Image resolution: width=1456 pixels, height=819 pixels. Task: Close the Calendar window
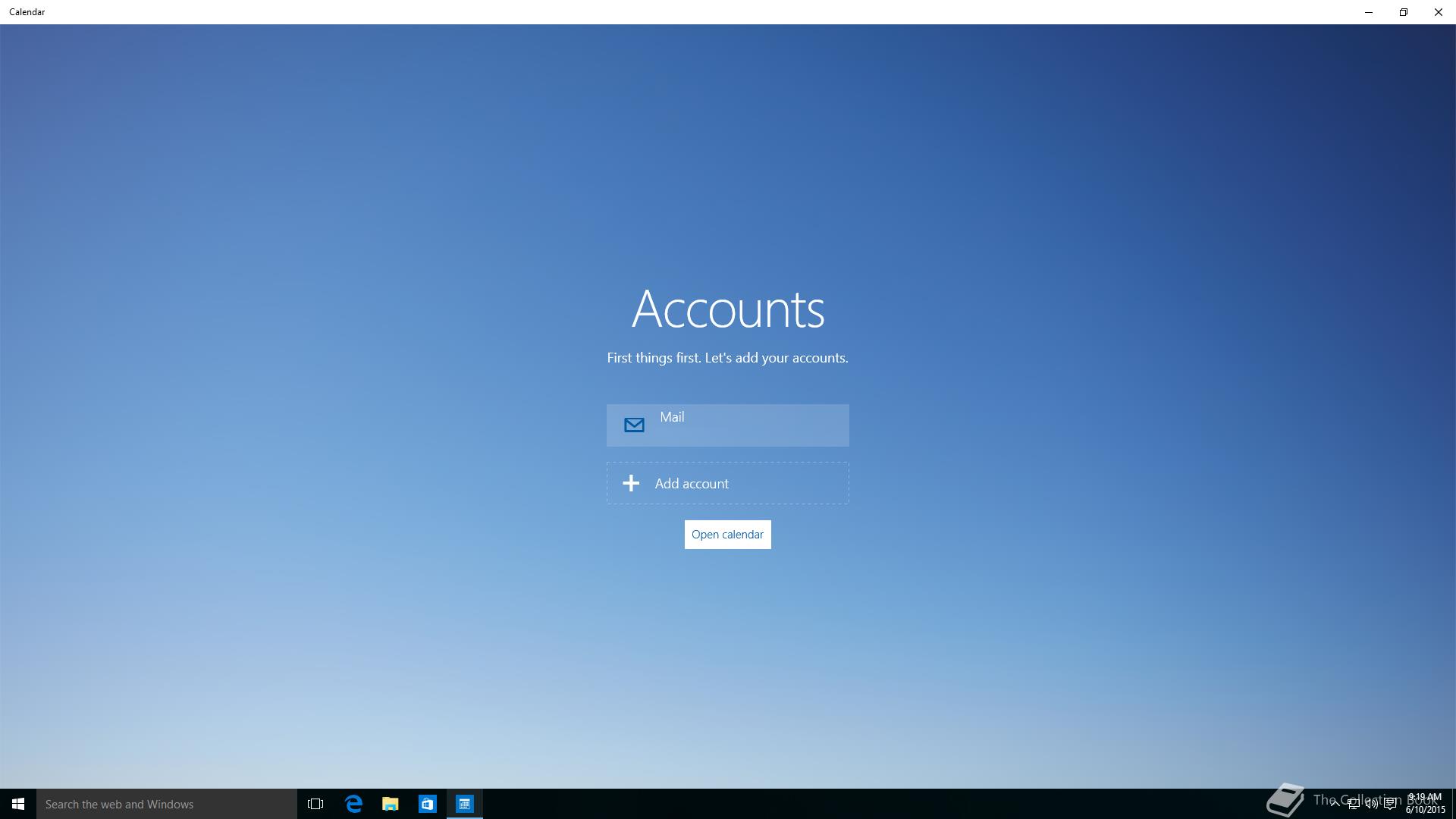[1438, 12]
